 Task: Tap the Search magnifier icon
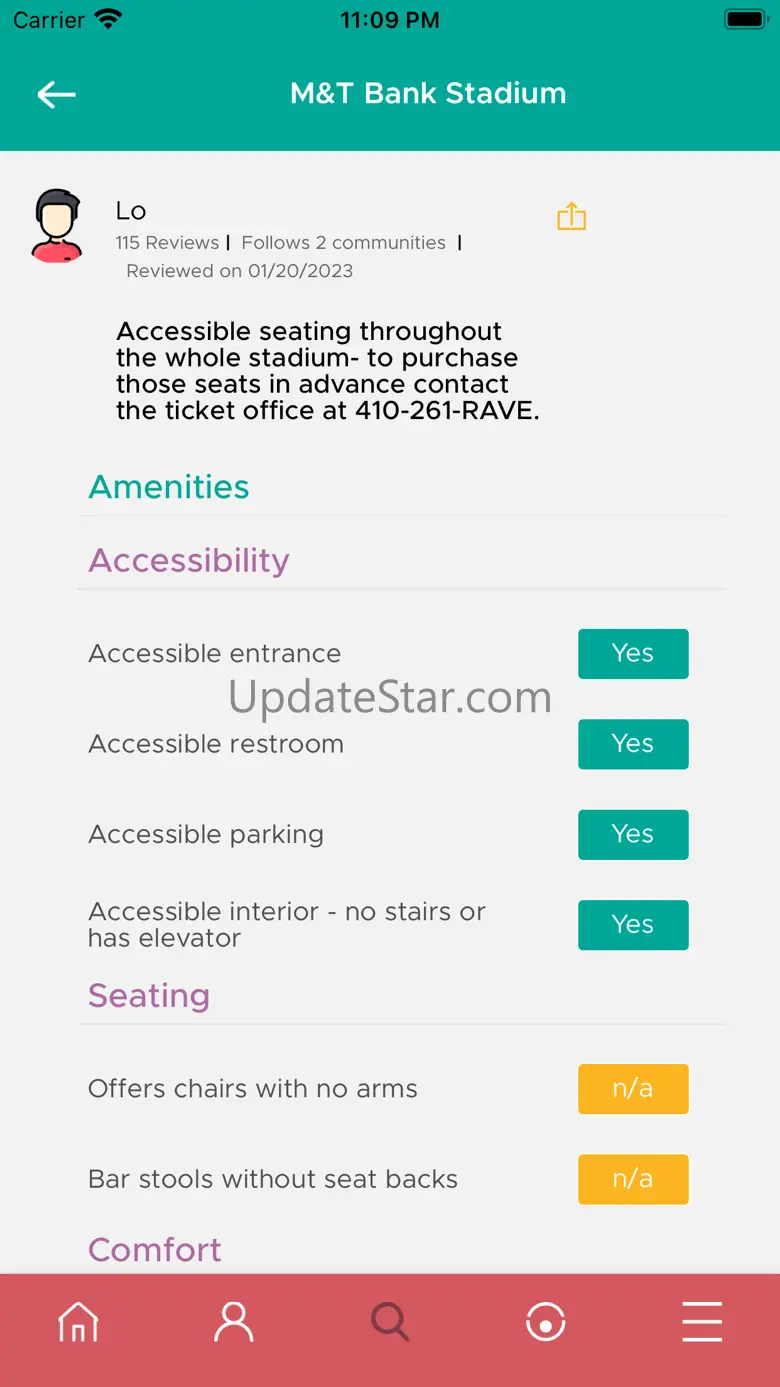point(390,1322)
